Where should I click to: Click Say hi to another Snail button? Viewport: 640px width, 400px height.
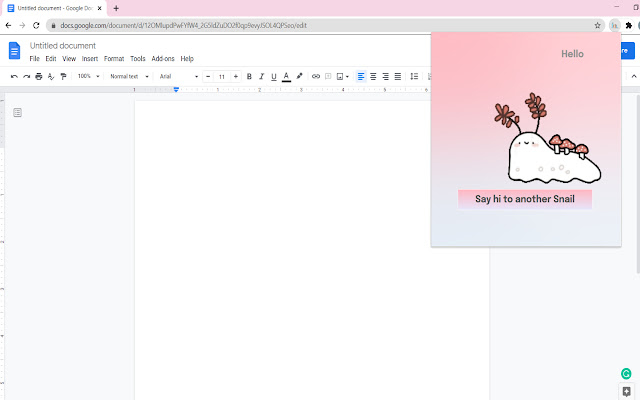(x=525, y=199)
